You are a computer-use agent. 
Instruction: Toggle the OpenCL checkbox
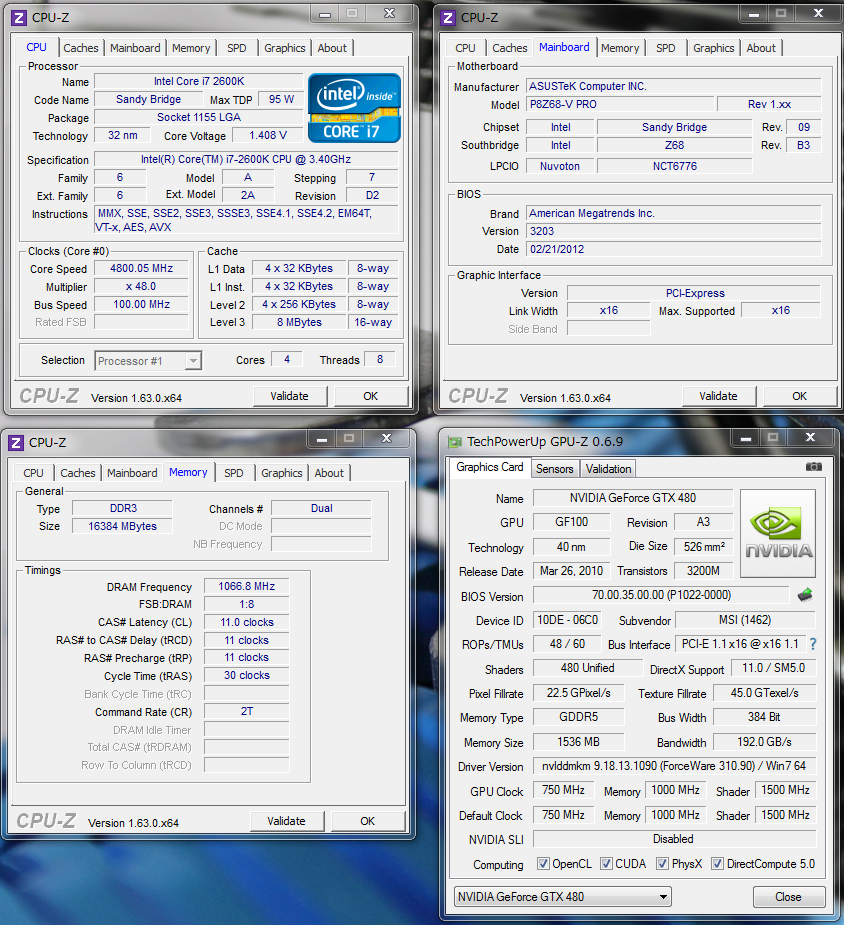[x=543, y=864]
